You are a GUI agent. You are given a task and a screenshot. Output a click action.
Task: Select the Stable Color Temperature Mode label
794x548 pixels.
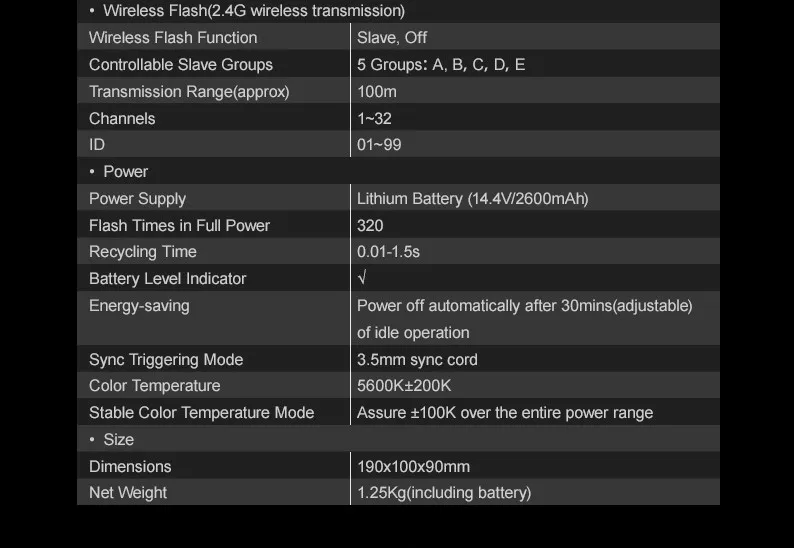pyautogui.click(x=202, y=413)
